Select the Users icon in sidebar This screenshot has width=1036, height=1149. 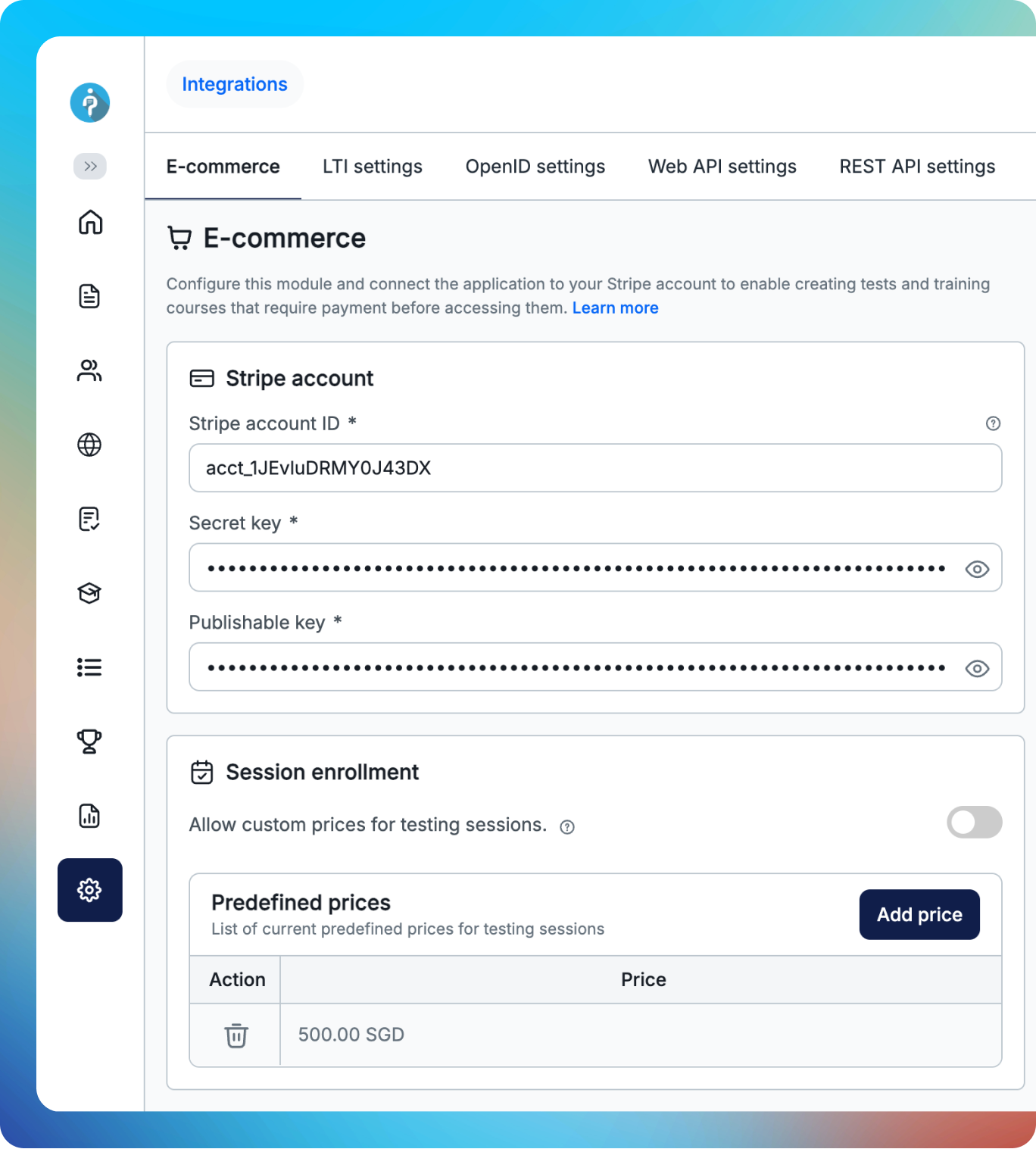pyautogui.click(x=89, y=370)
